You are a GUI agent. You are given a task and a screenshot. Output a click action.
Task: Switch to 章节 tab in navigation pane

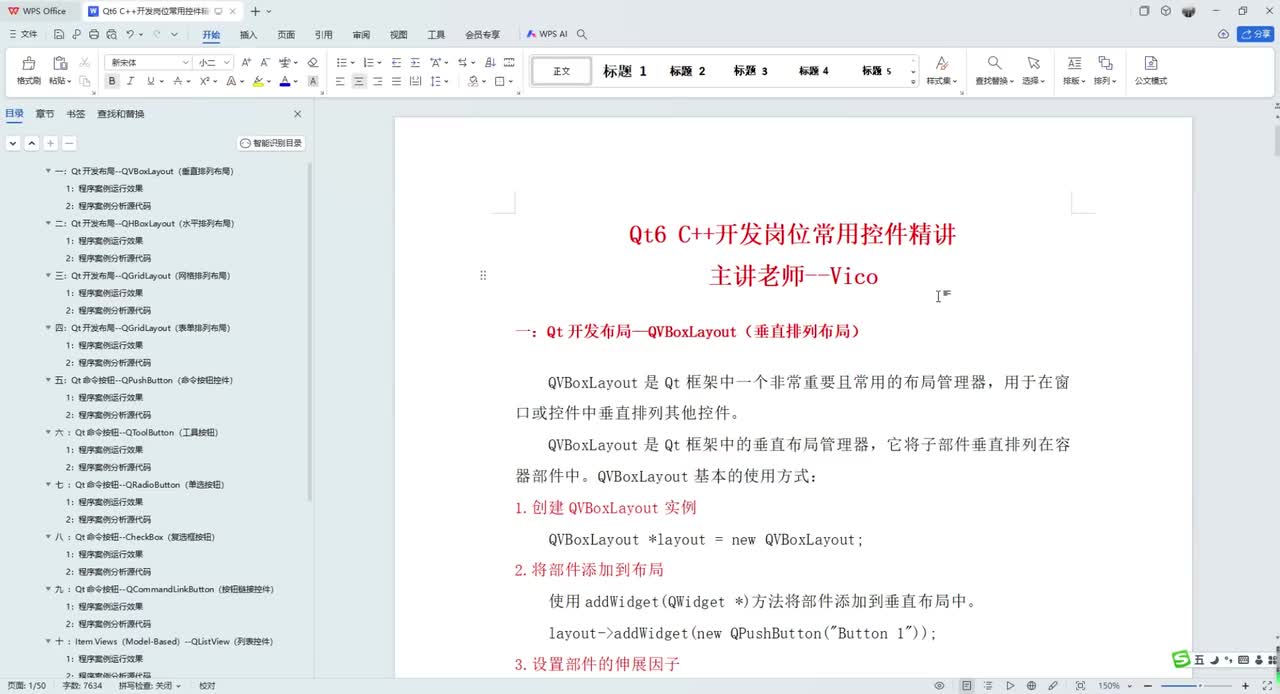(45, 114)
